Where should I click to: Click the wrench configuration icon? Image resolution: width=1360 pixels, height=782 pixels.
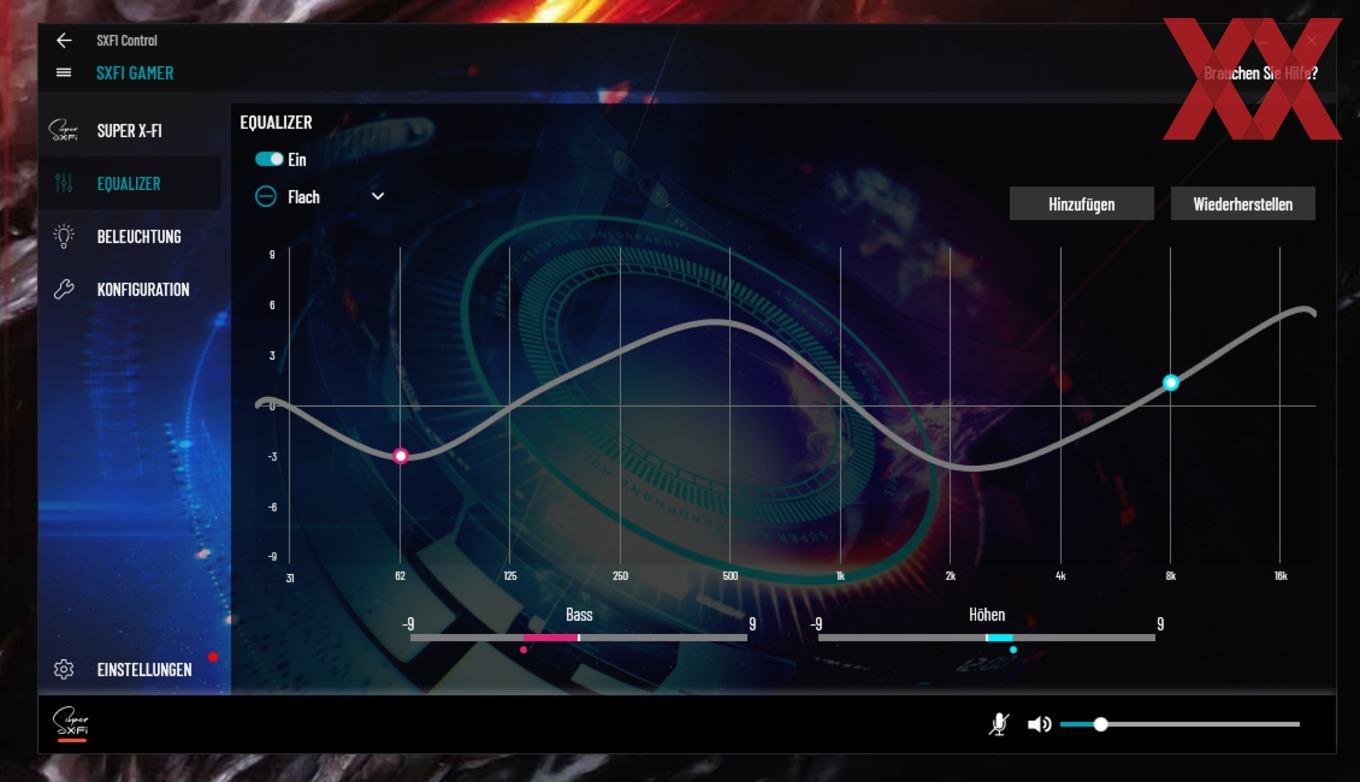(x=64, y=289)
